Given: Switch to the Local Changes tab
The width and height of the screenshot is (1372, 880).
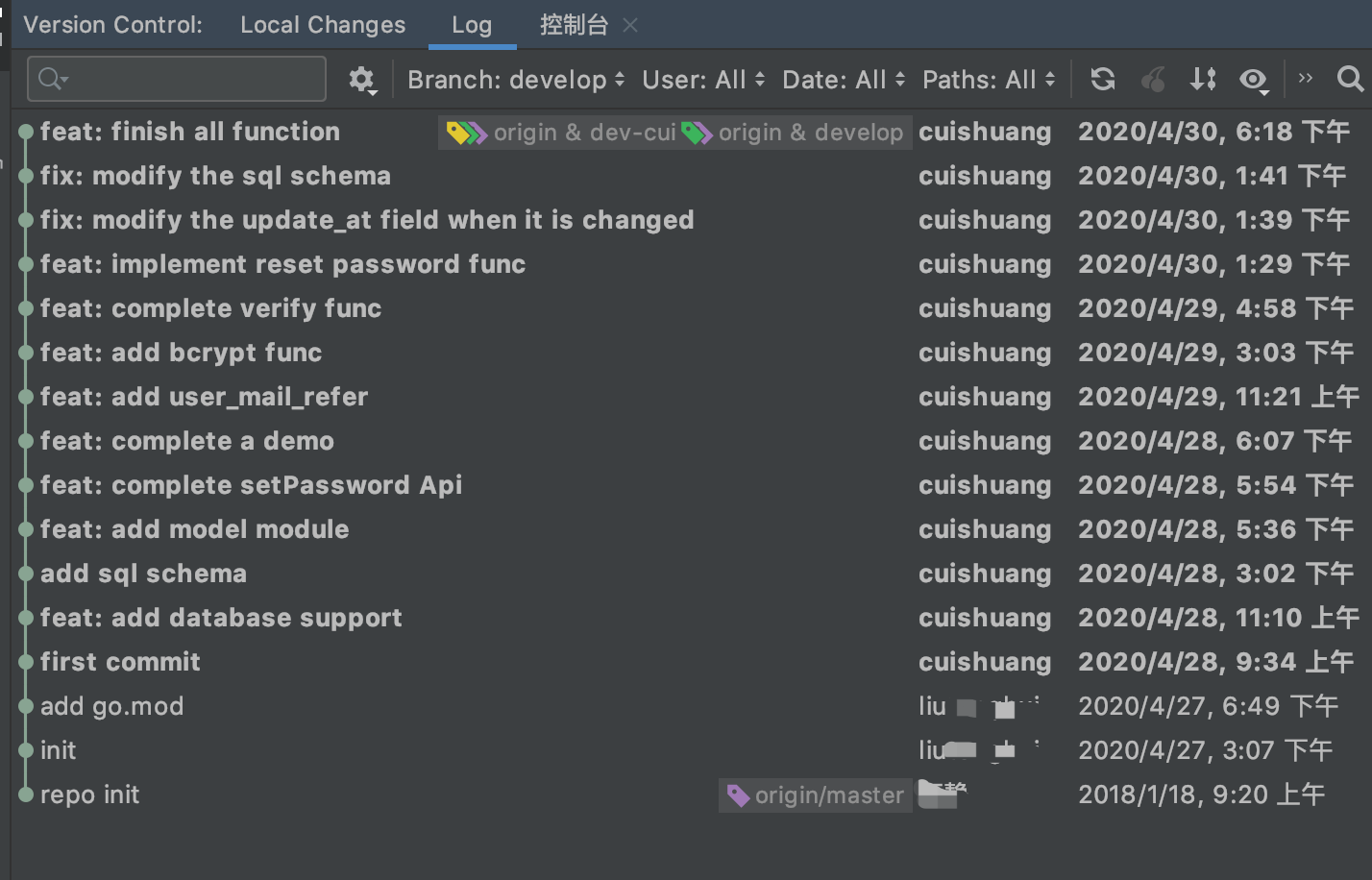Looking at the screenshot, I should pyautogui.click(x=323, y=25).
